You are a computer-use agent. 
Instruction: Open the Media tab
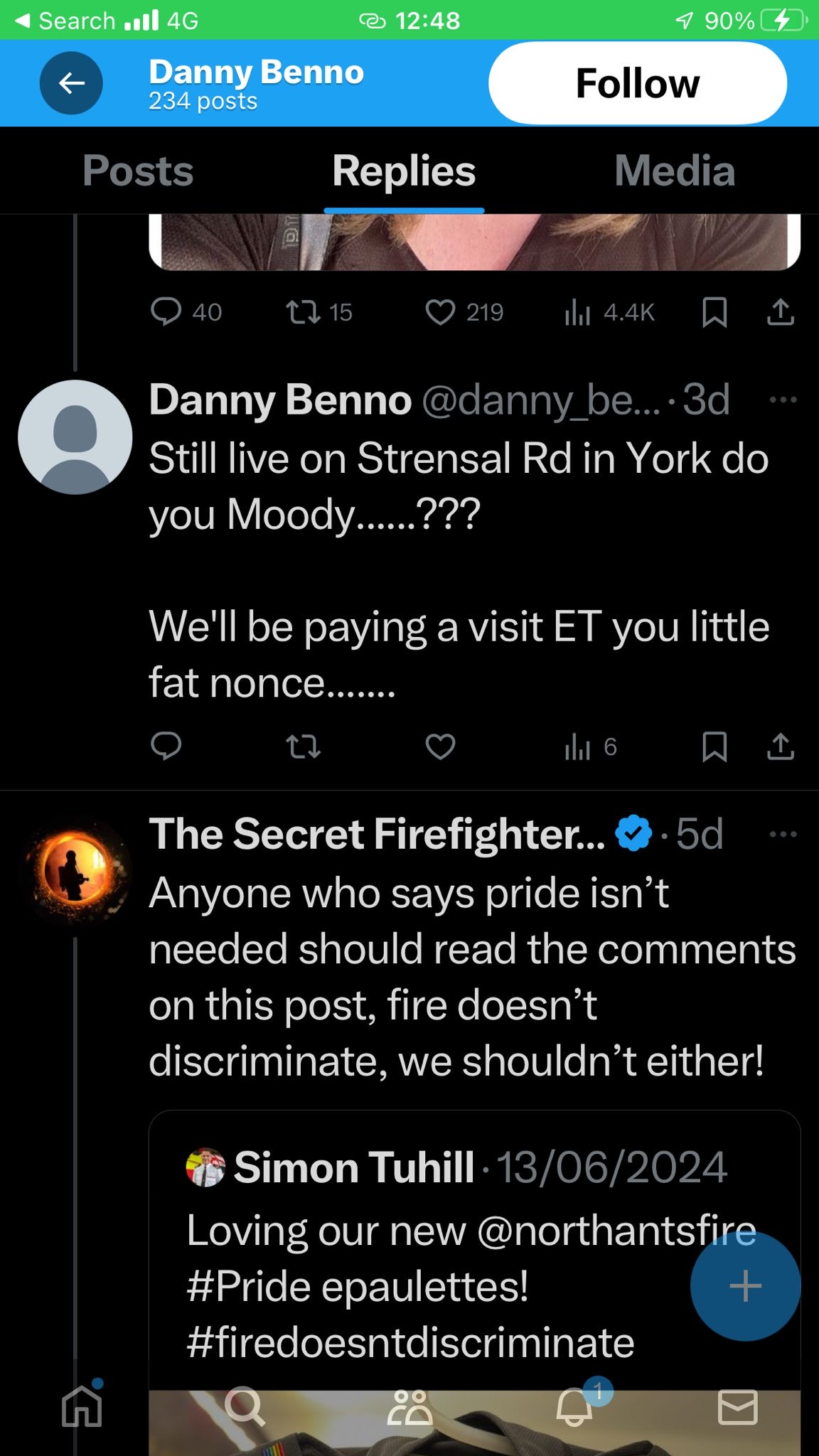tap(674, 171)
